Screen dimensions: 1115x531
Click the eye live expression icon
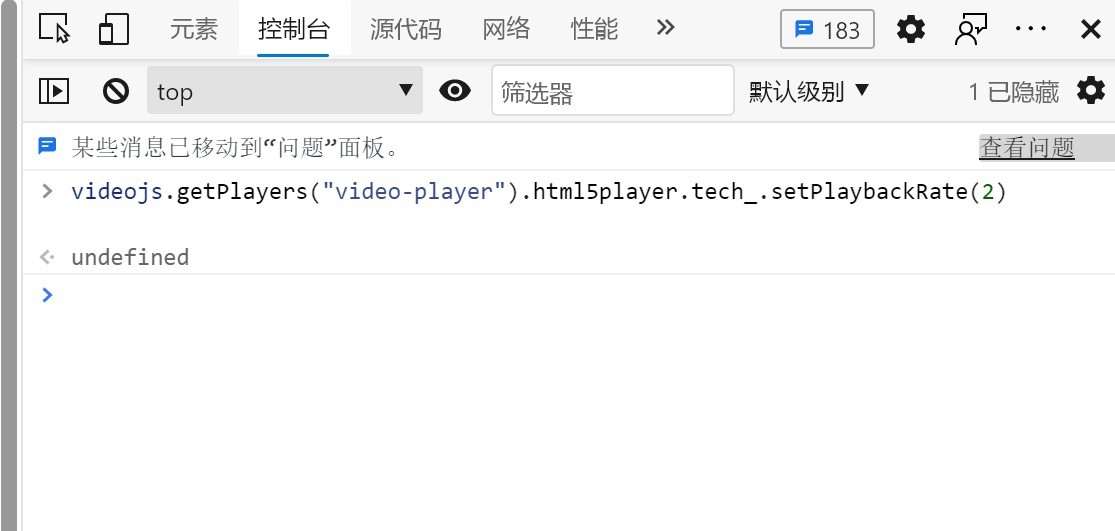[455, 90]
